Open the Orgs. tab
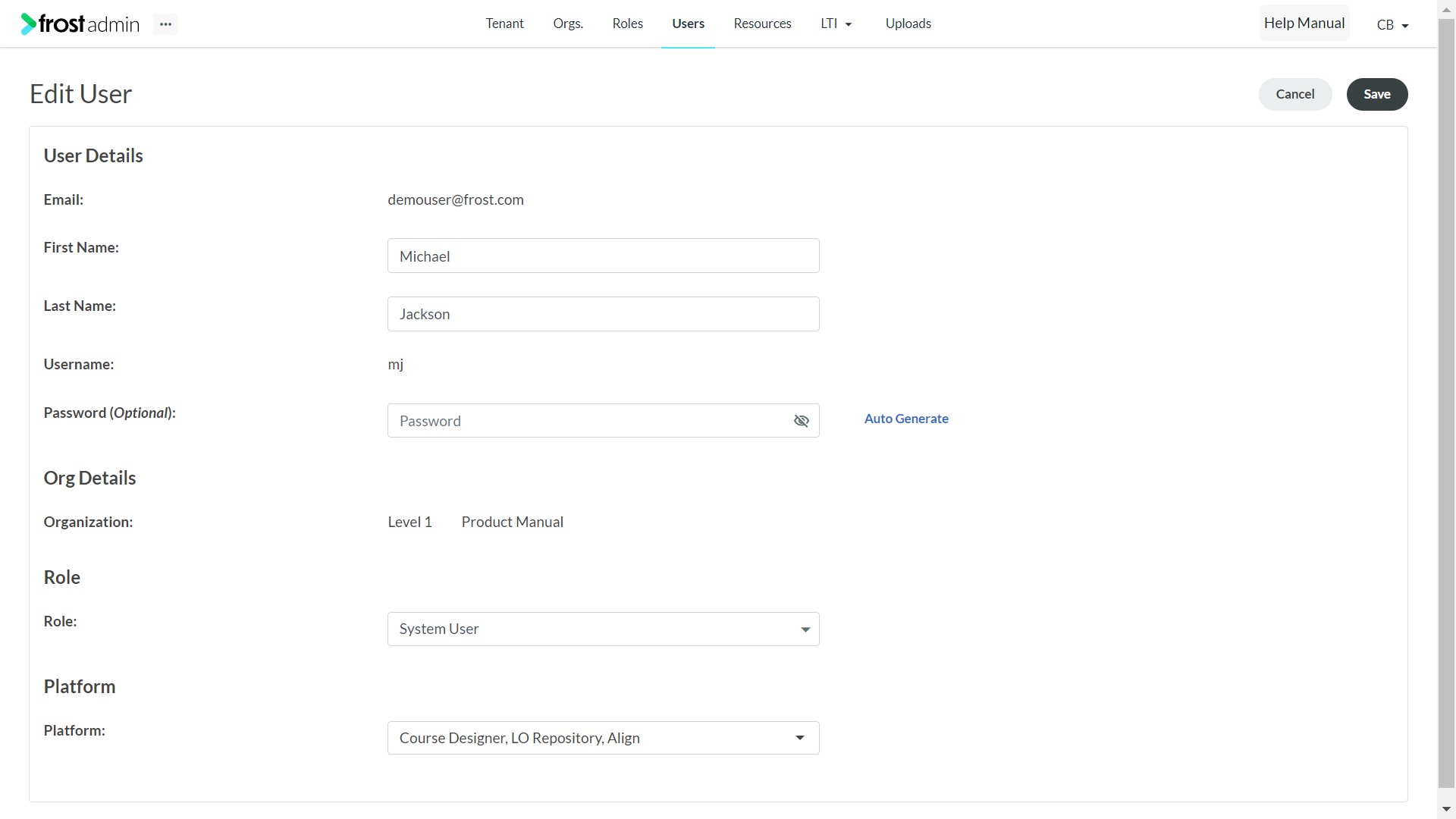Viewport: 1456px width, 819px height. 568,24
